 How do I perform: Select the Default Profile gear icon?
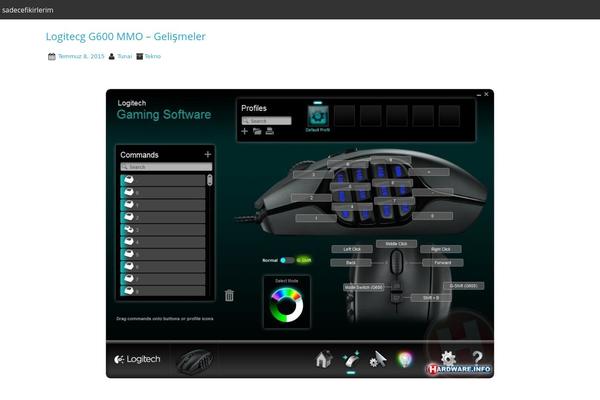[318, 116]
